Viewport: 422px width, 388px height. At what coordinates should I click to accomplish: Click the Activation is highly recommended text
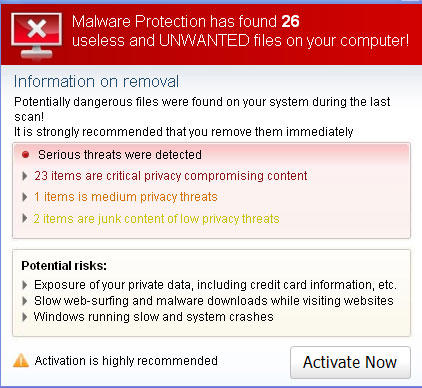(x=126, y=361)
